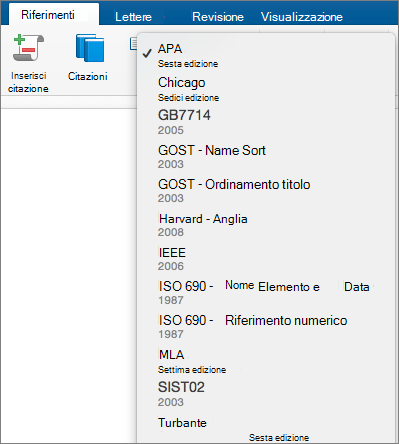Click the Inserisci citazione icon
This screenshot has height=444, width=399.
pos(28,48)
